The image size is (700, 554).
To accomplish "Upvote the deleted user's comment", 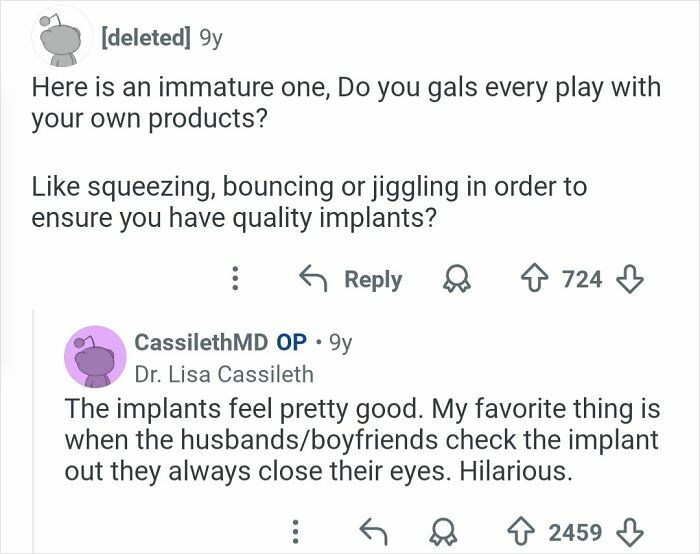I will [x=533, y=279].
